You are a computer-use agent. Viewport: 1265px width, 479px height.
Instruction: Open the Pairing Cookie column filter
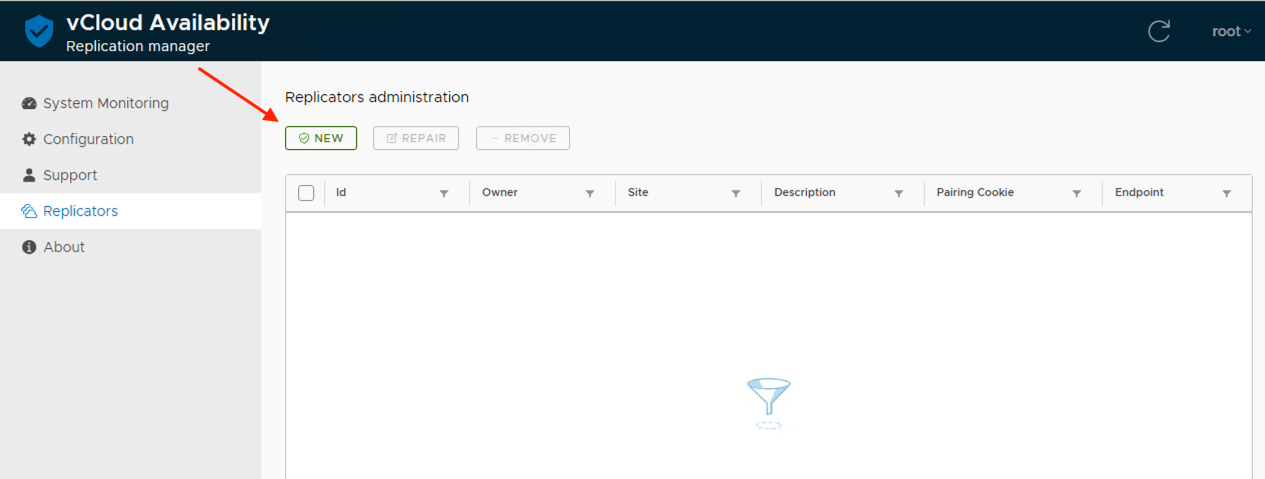[x=1077, y=194]
